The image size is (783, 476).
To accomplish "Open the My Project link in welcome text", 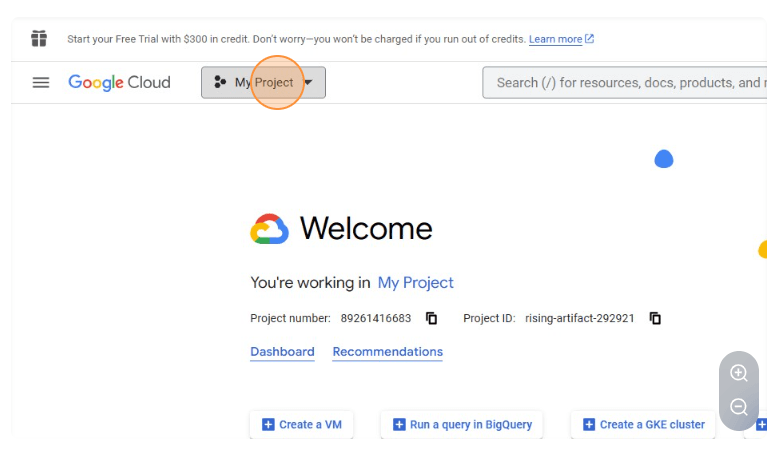I will 415,283.
